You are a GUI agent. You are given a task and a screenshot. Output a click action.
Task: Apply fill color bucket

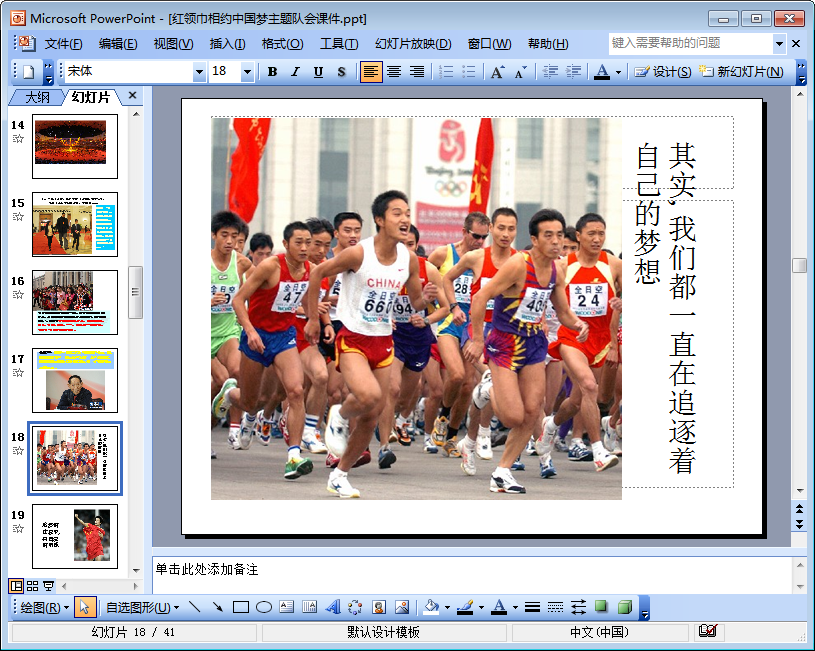[431, 607]
